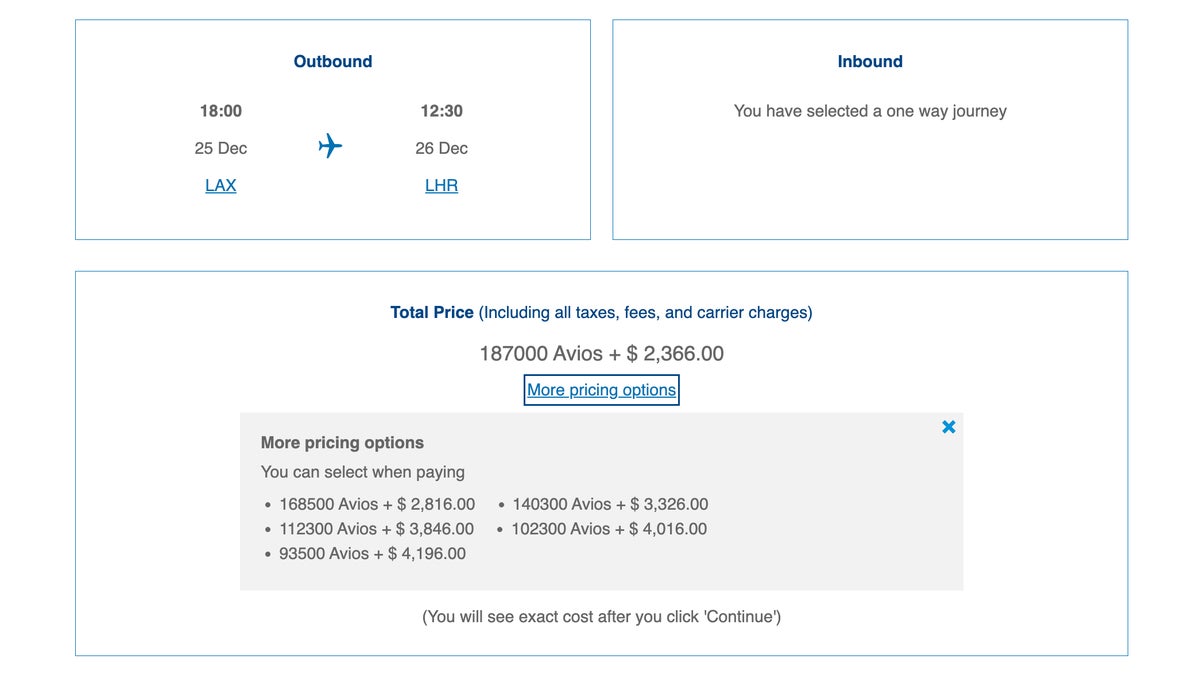Click the Inbound panel header

click(x=869, y=61)
